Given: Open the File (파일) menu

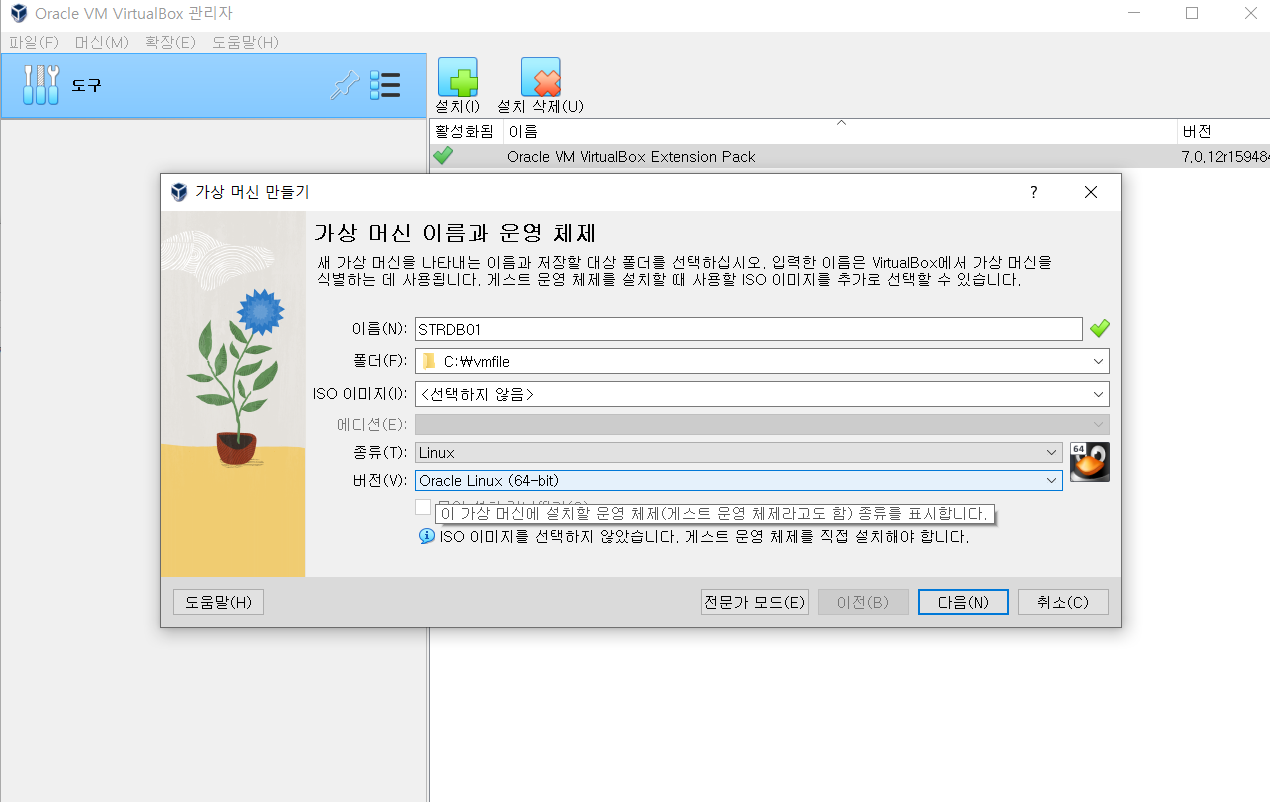Looking at the screenshot, I should coord(34,42).
